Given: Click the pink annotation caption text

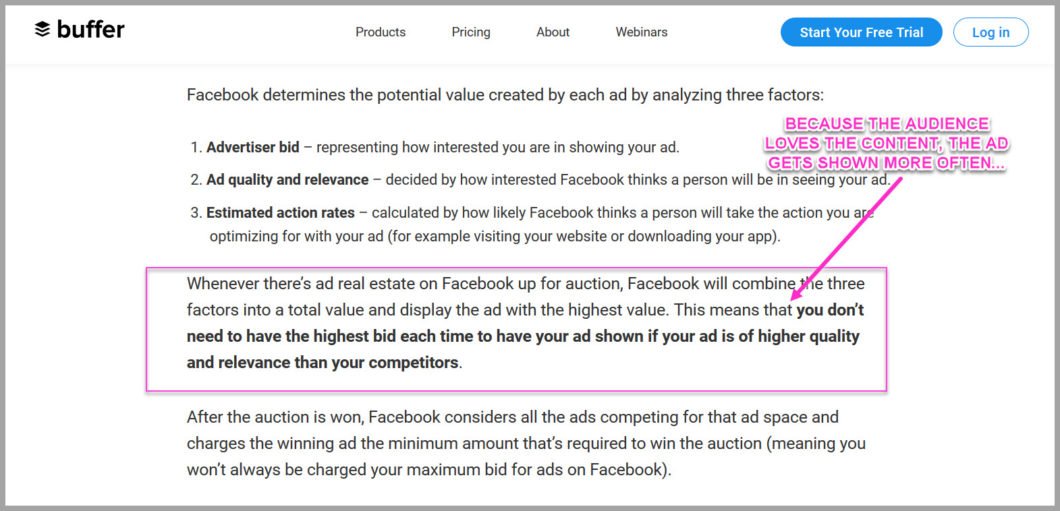Looking at the screenshot, I should [887, 144].
